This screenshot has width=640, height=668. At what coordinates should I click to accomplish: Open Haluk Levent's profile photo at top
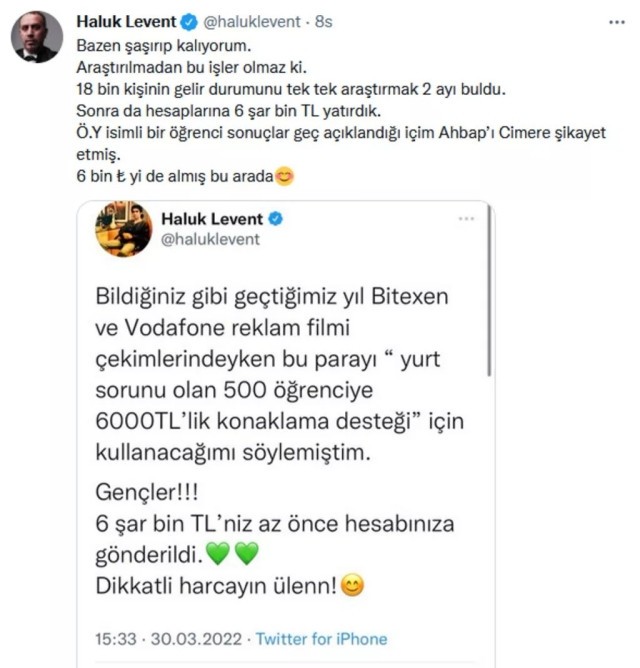coord(37,37)
